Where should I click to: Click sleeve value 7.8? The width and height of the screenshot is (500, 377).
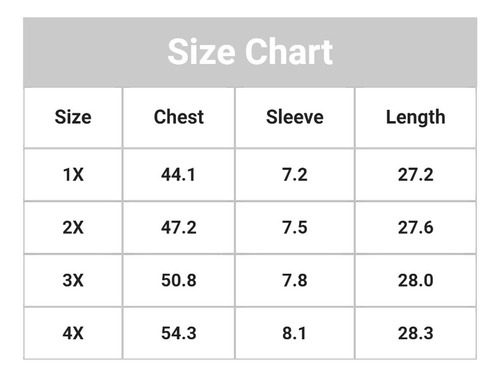click(295, 280)
